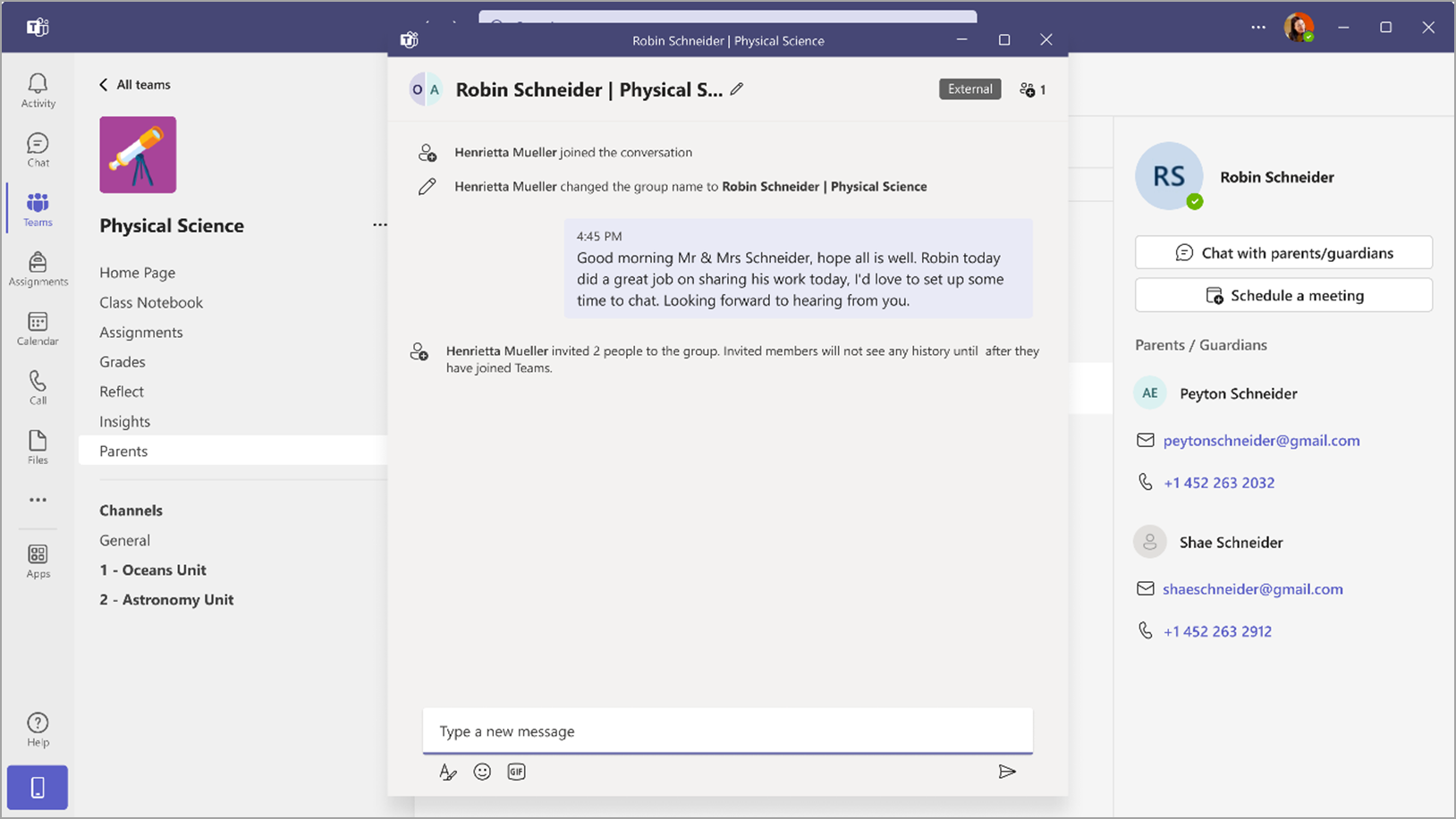Viewport: 1456px width, 819px height.
Task: Open the Activity bell icon
Action: click(38, 90)
